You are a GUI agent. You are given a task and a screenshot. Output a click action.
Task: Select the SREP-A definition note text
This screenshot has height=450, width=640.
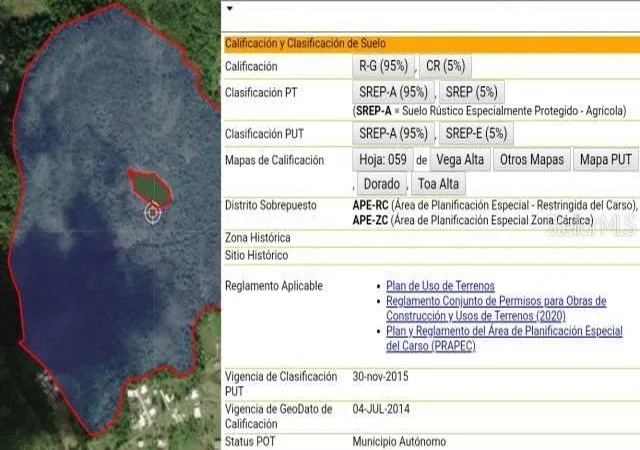click(x=489, y=111)
